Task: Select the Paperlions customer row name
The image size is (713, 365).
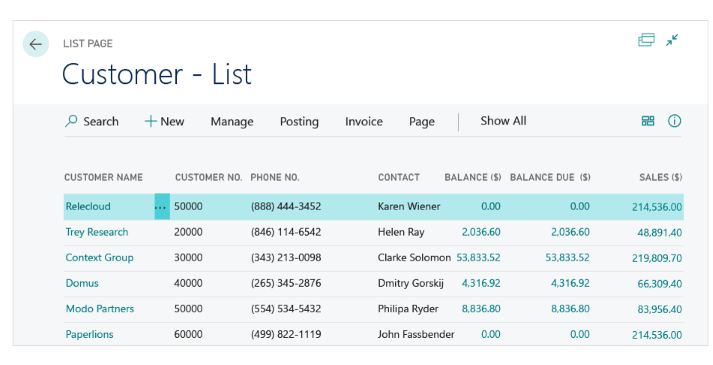Action: pyautogui.click(x=90, y=335)
